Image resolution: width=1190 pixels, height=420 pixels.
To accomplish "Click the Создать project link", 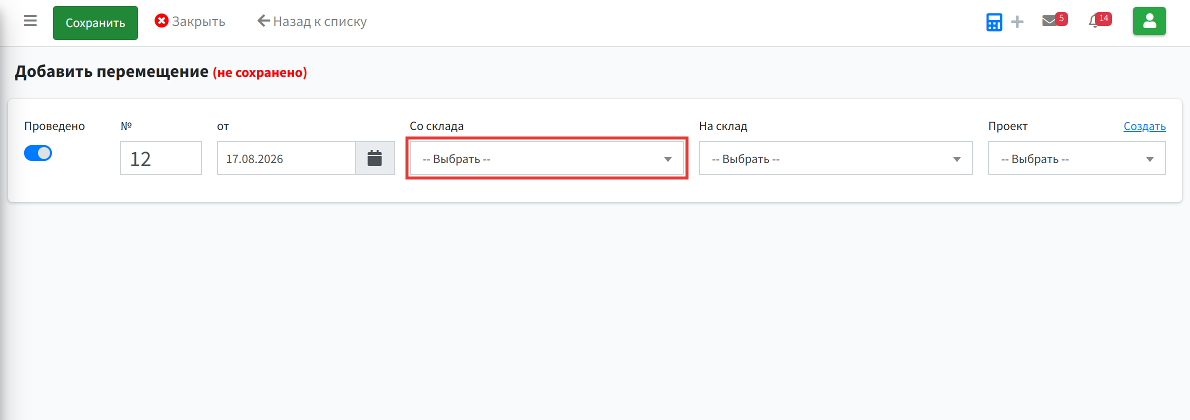I will click(1144, 126).
